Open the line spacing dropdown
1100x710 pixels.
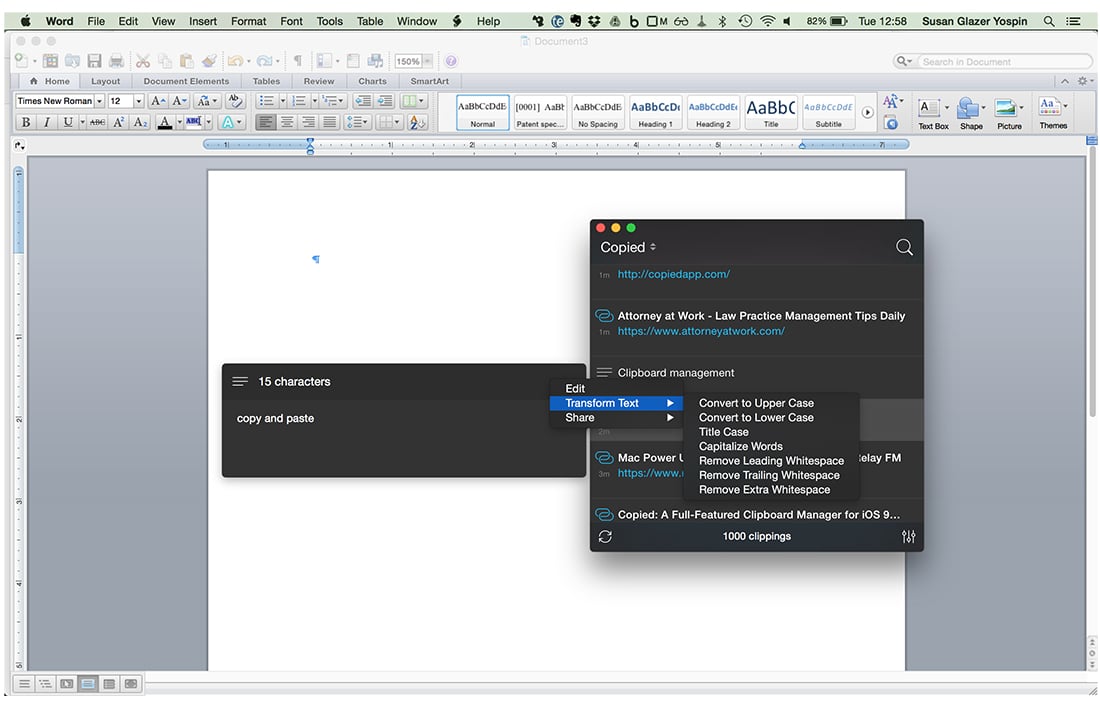(x=357, y=123)
